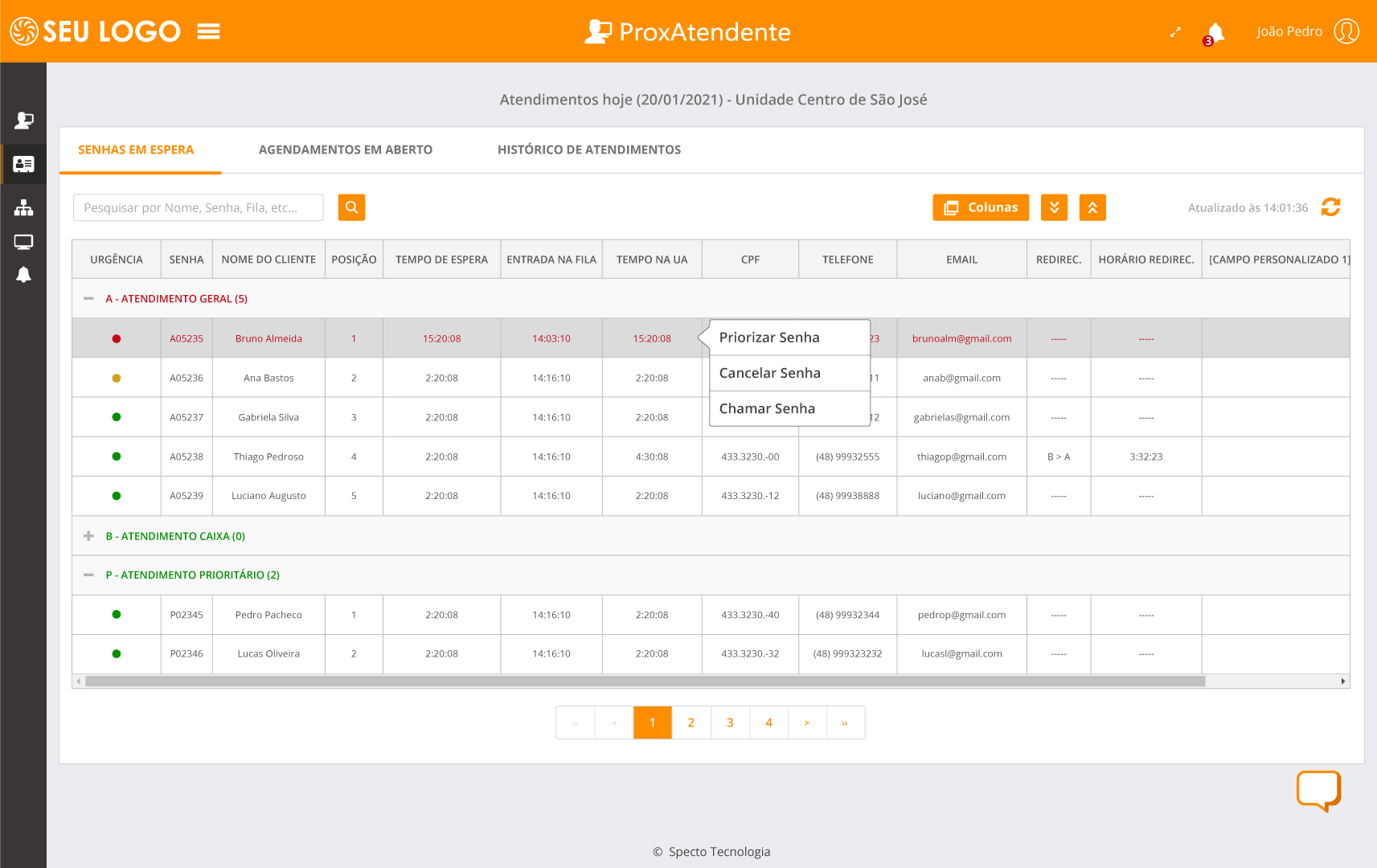Go to page 2 in pagination

coord(691,723)
